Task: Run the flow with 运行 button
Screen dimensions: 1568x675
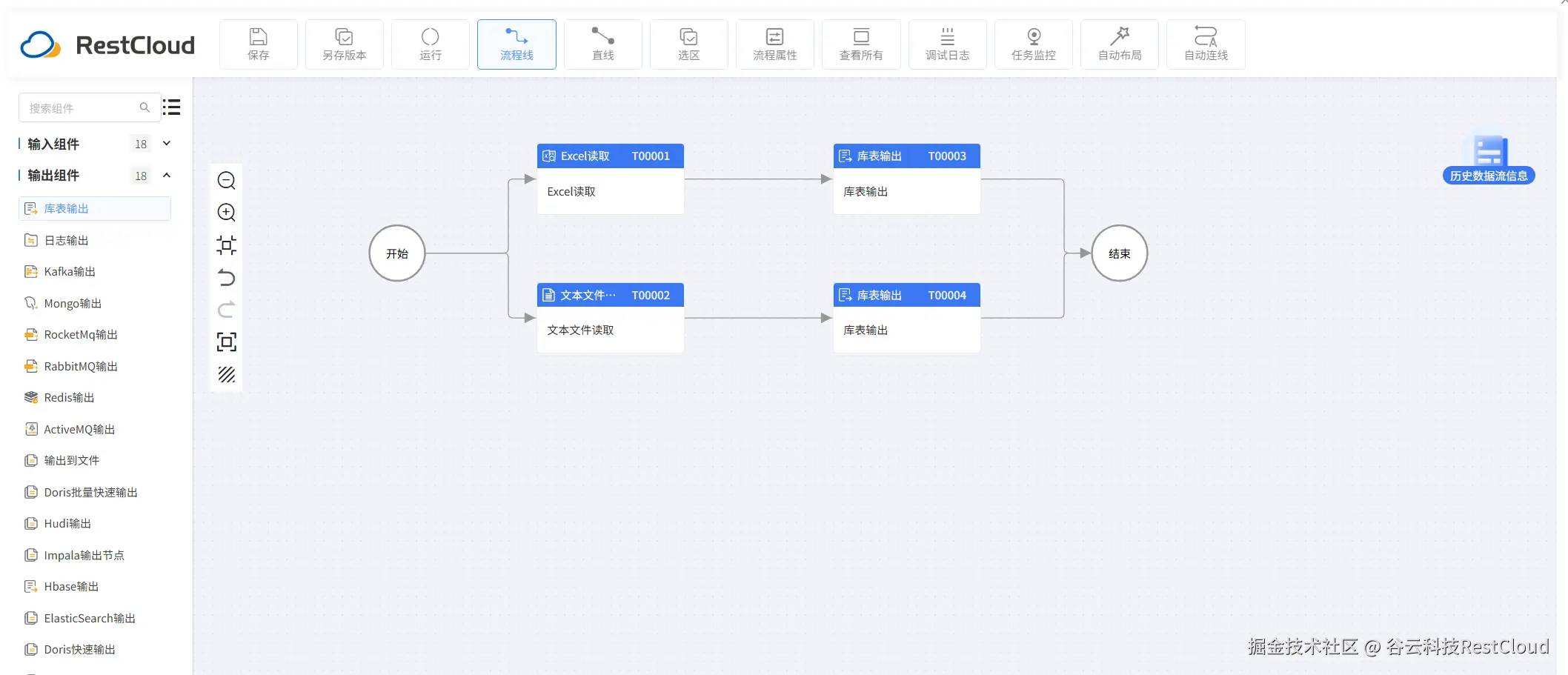Action: pos(431,44)
